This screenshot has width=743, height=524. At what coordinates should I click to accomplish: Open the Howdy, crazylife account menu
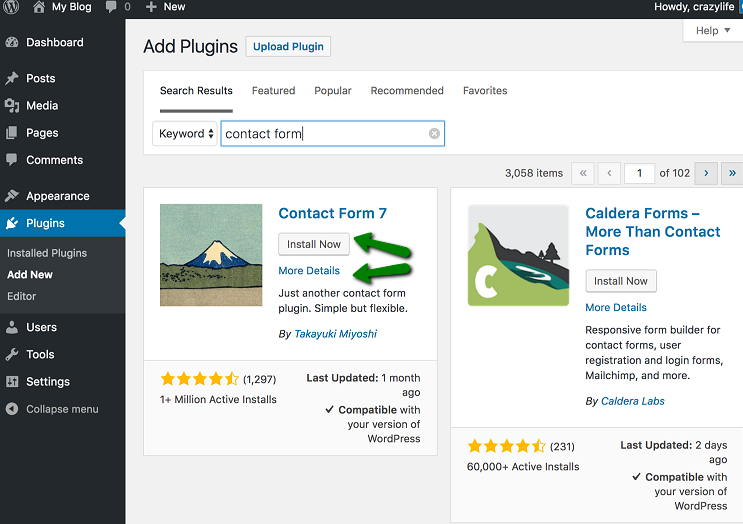pos(694,7)
